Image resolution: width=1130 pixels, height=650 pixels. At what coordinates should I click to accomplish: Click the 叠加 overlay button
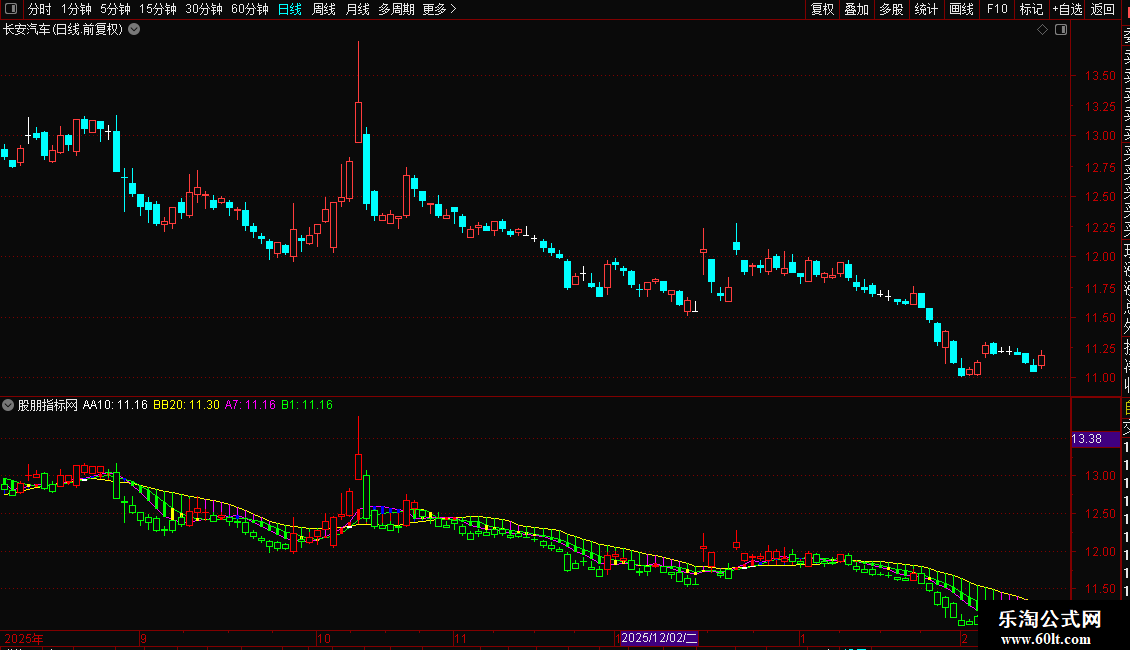[x=857, y=9]
